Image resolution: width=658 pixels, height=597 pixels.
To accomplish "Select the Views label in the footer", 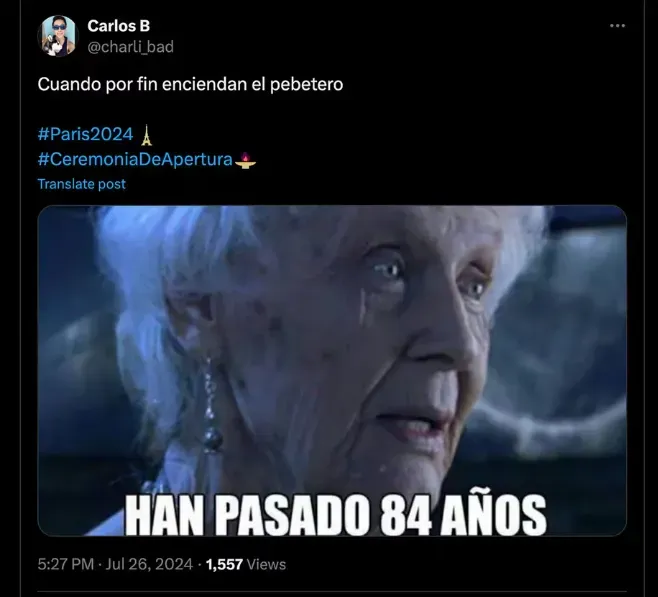I will (266, 564).
